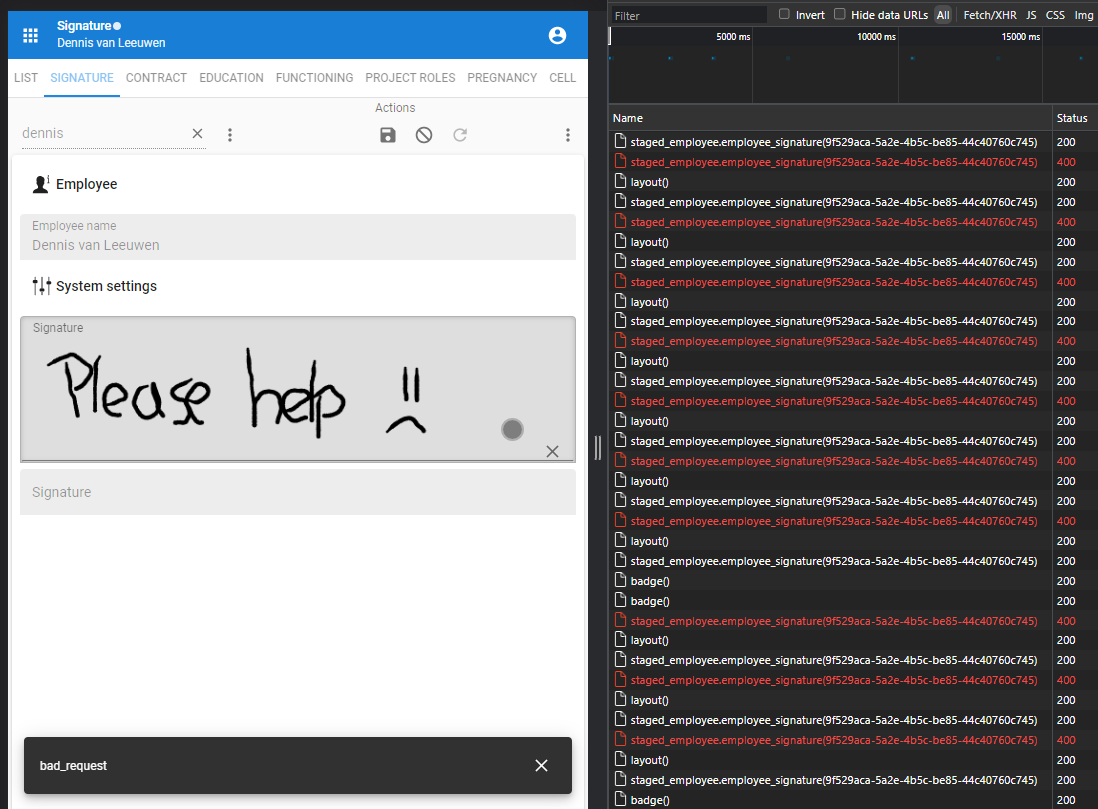Switch to the LIST tab
Image resolution: width=1098 pixels, height=809 pixels.
tap(26, 78)
